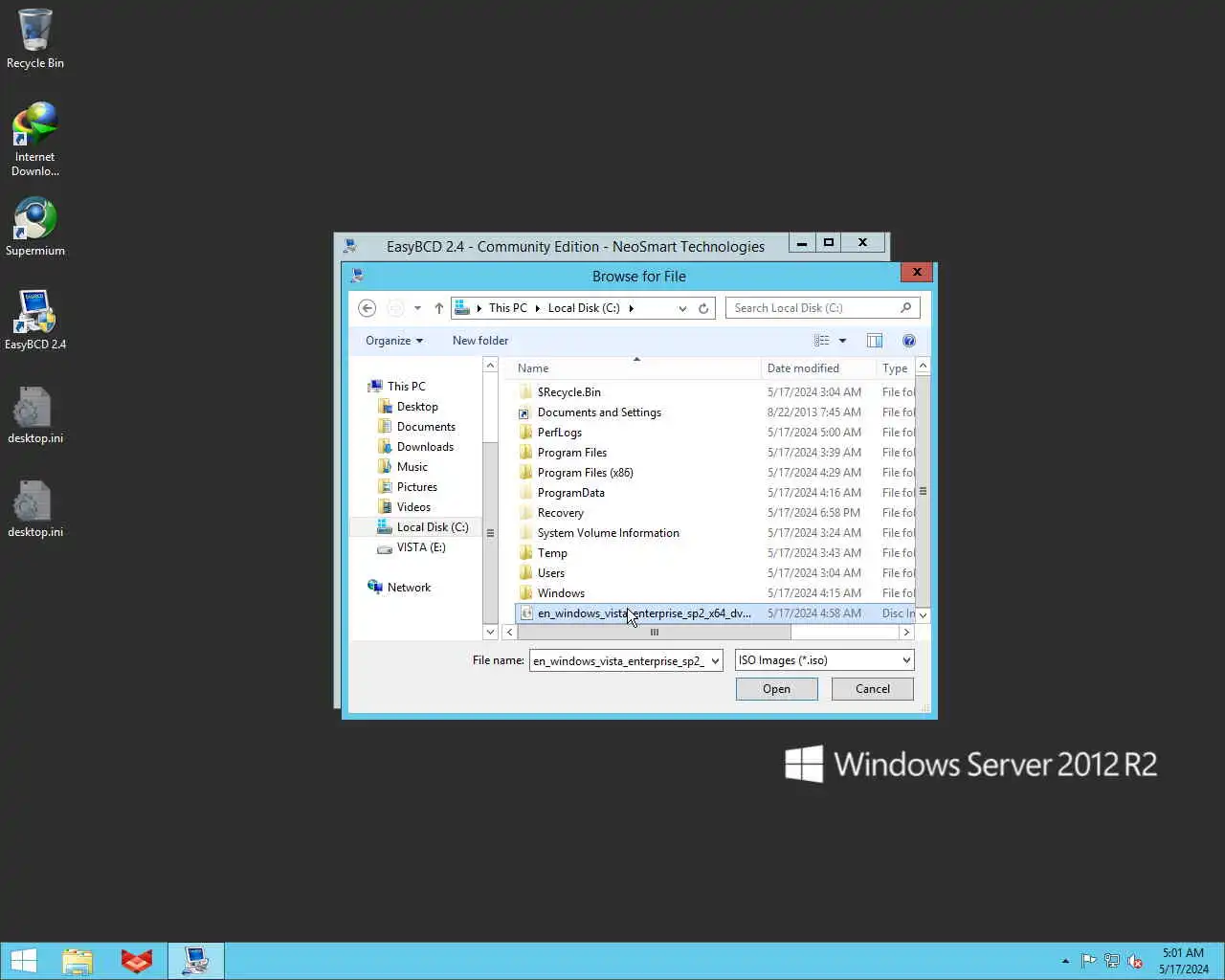Expand chevron after Local Disk (C:) in path
1225x980 pixels.
631,308
